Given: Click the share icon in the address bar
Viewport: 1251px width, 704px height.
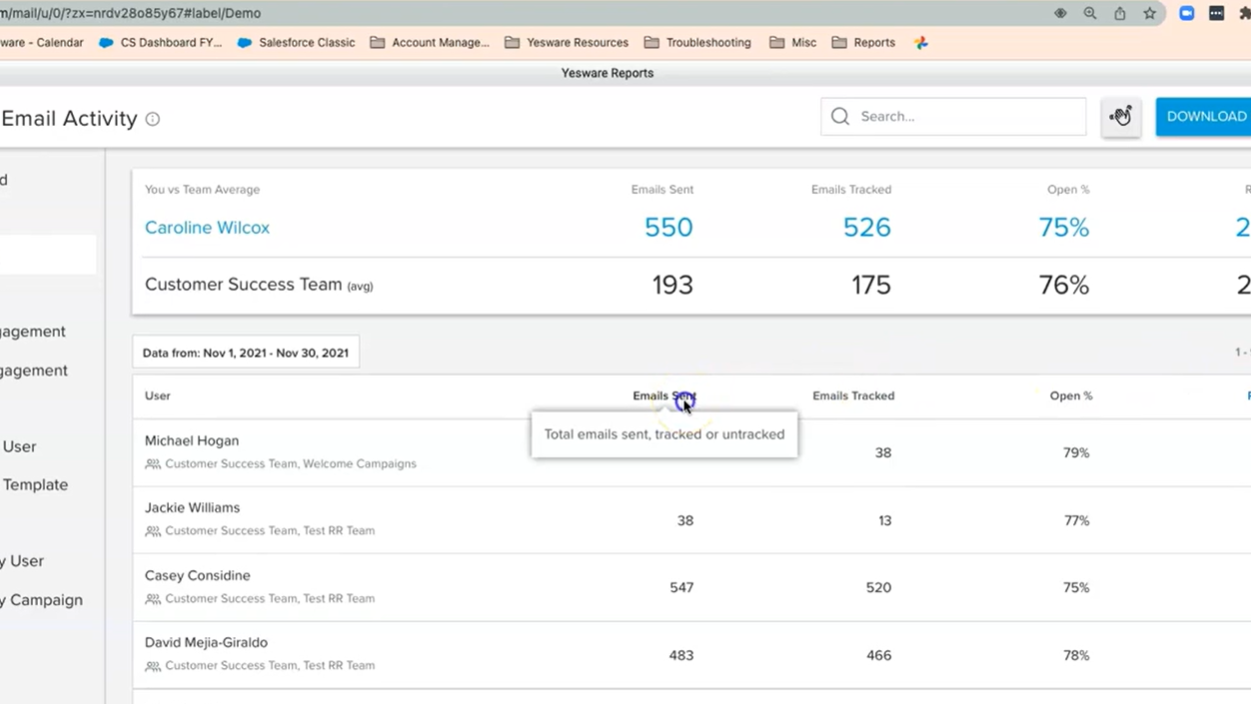Looking at the screenshot, I should [x=1120, y=13].
